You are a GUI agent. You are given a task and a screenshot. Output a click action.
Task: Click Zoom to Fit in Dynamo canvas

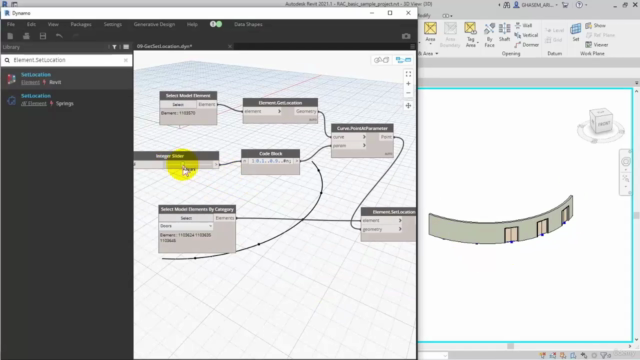[408, 74]
